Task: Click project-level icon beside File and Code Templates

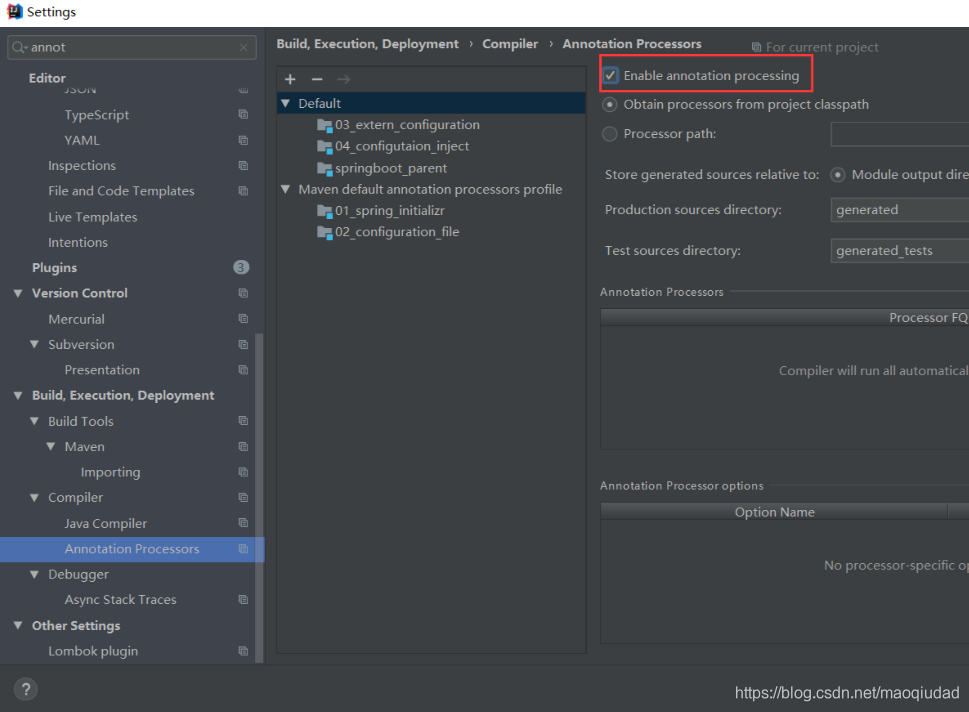Action: point(243,191)
